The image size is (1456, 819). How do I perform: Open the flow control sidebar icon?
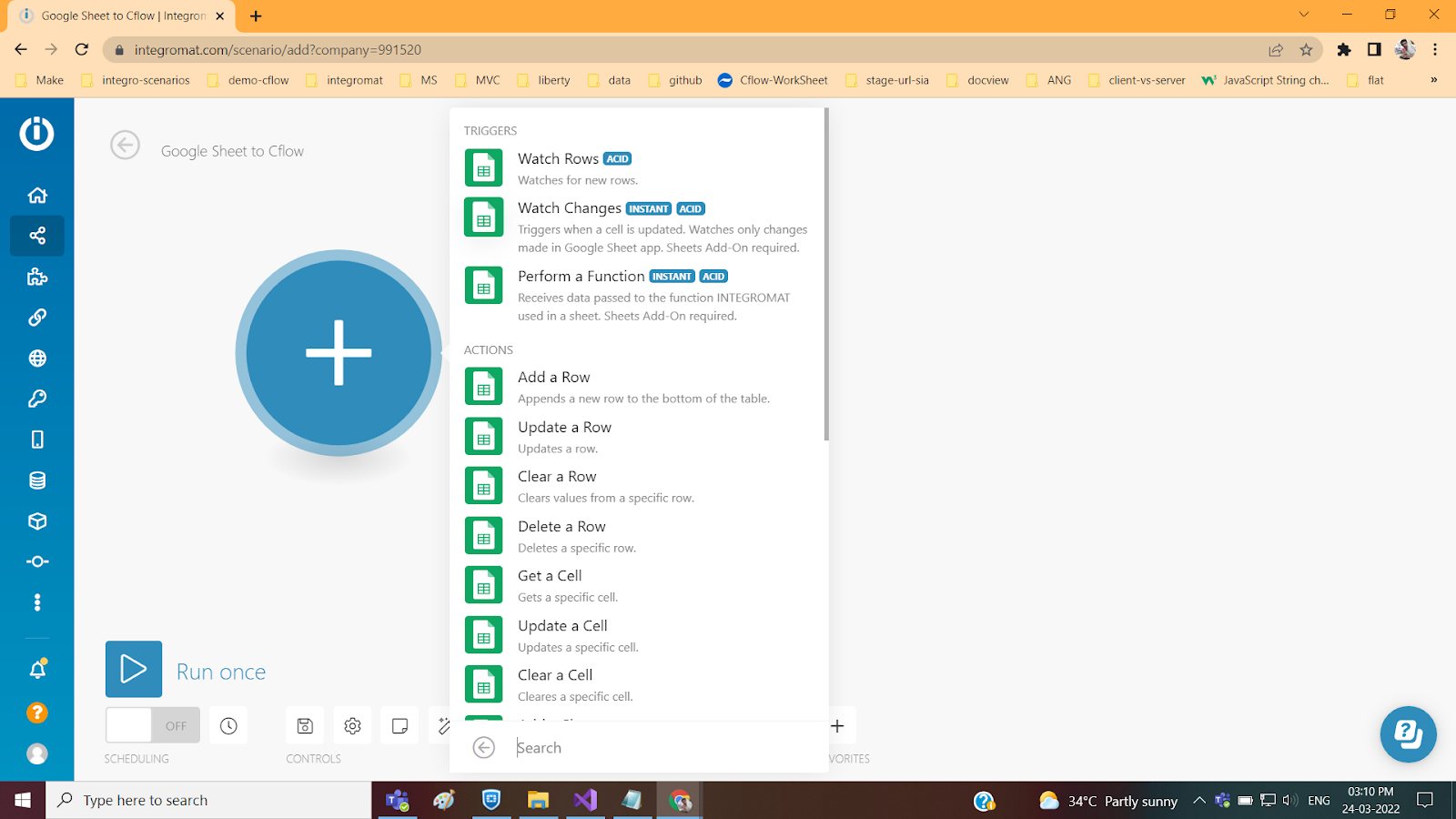pyautogui.click(x=37, y=561)
